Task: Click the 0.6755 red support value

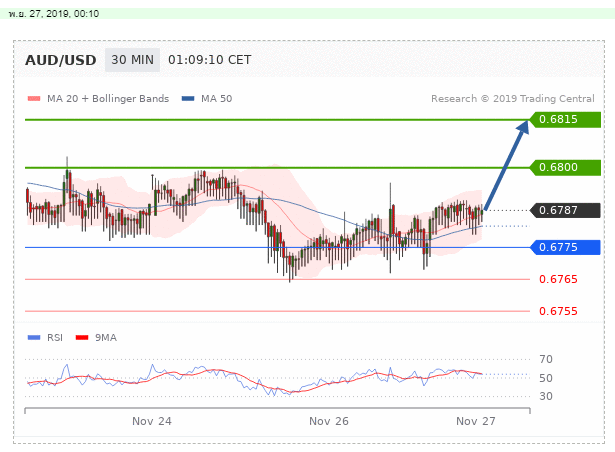Action: click(x=558, y=311)
